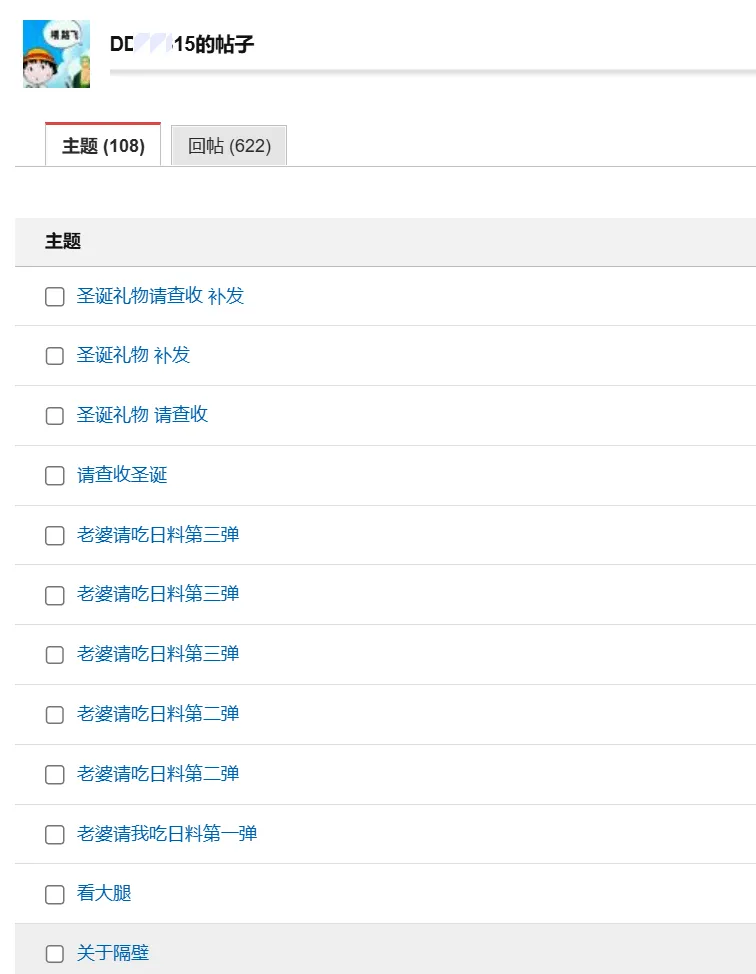
Task: Enable the checkbox for 请查收圣诞
Action: point(55,476)
